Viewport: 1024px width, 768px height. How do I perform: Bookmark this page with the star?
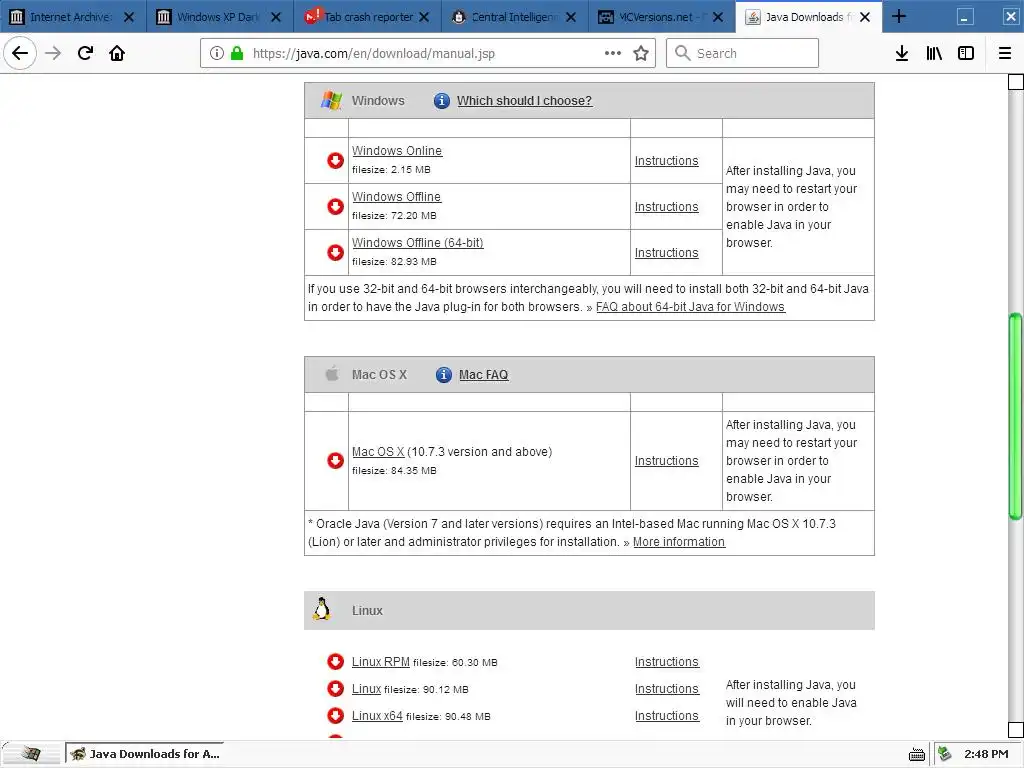click(641, 53)
